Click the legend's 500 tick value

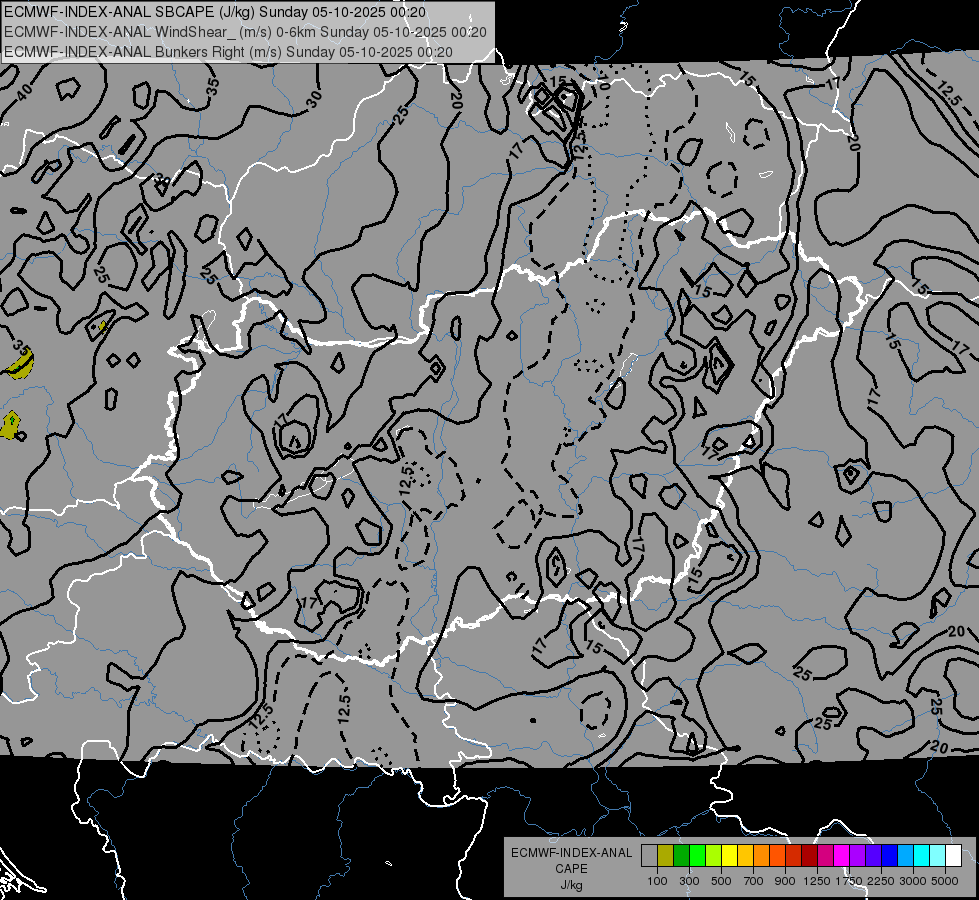[721, 881]
